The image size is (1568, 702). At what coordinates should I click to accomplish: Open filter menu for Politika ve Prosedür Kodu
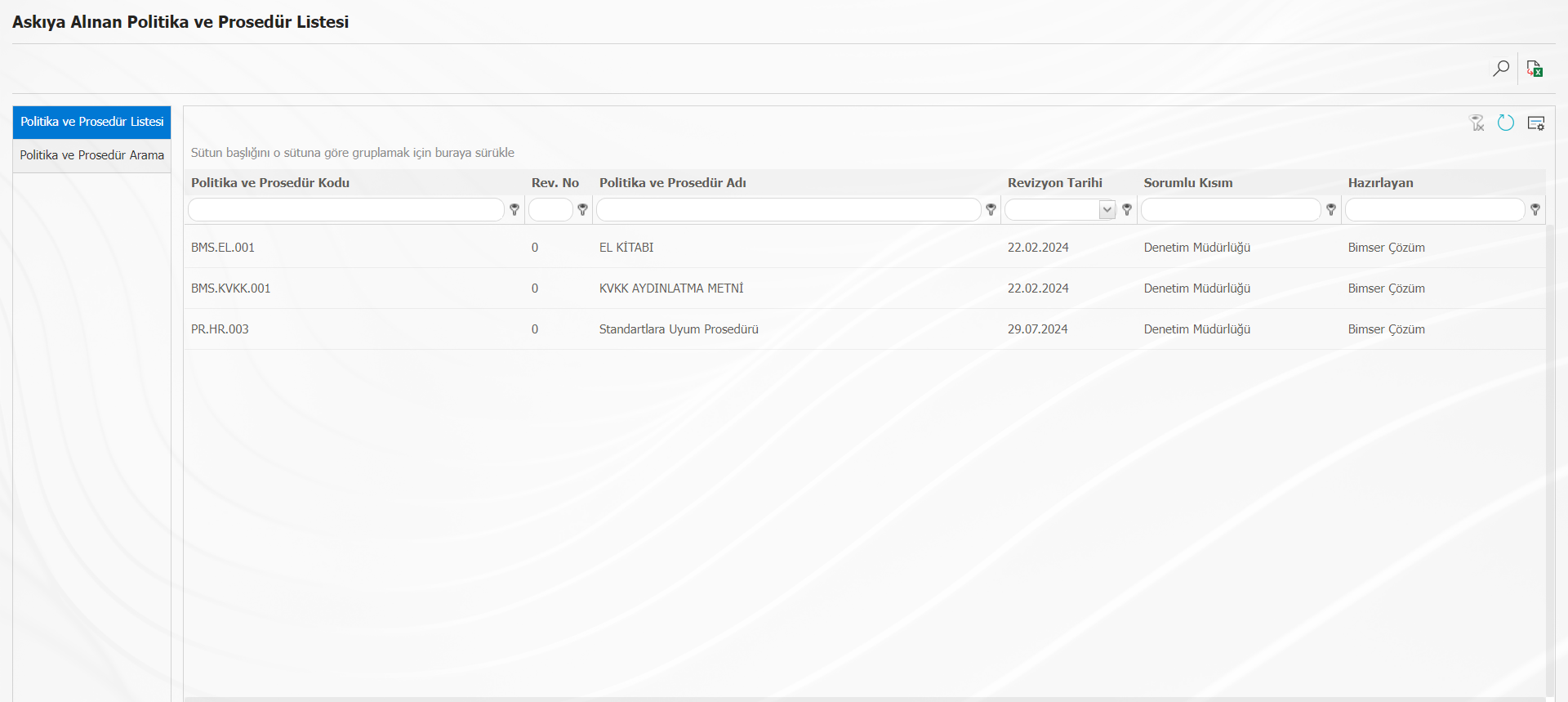pyautogui.click(x=514, y=210)
